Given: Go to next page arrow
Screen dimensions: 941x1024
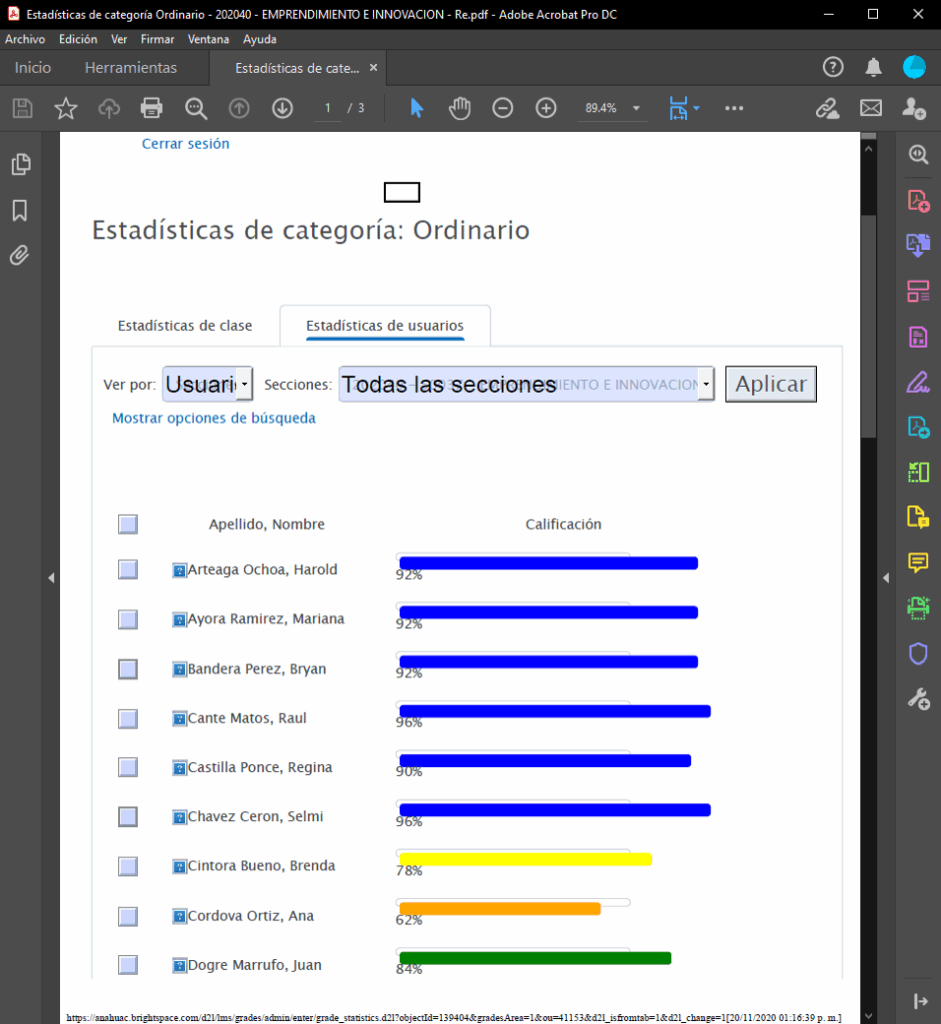Looking at the screenshot, I should pos(282,108).
